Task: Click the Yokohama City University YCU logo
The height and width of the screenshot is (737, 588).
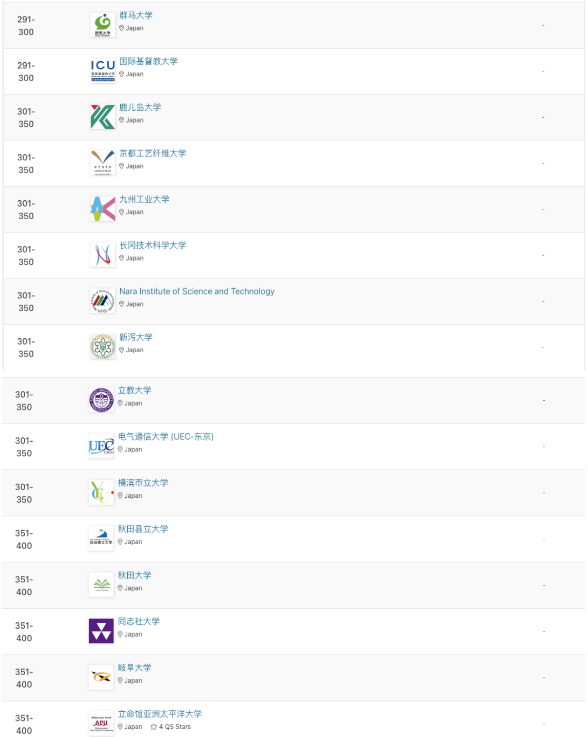Action: pyautogui.click(x=101, y=493)
